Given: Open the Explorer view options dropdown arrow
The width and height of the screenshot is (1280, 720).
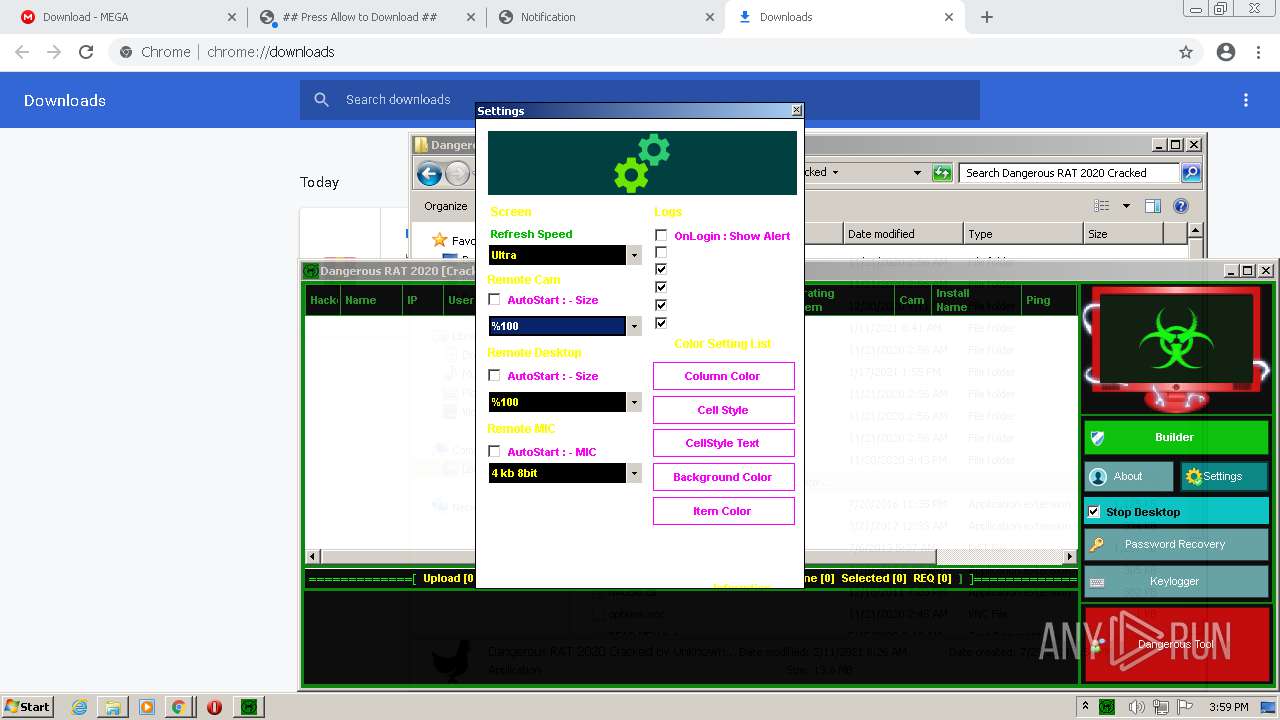Looking at the screenshot, I should point(1126,206).
